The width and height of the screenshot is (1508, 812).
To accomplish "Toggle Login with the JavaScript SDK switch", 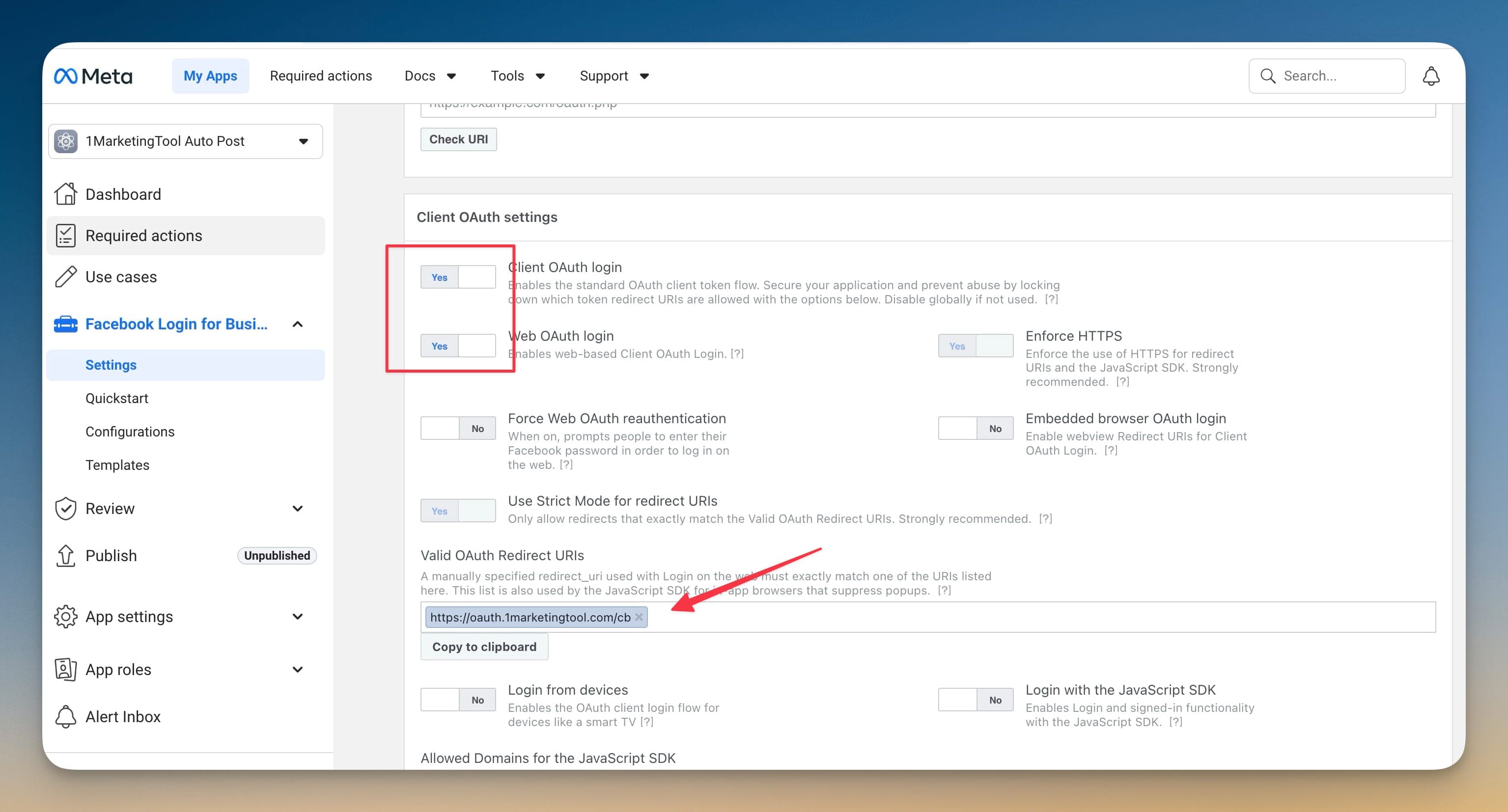I will click(975, 700).
